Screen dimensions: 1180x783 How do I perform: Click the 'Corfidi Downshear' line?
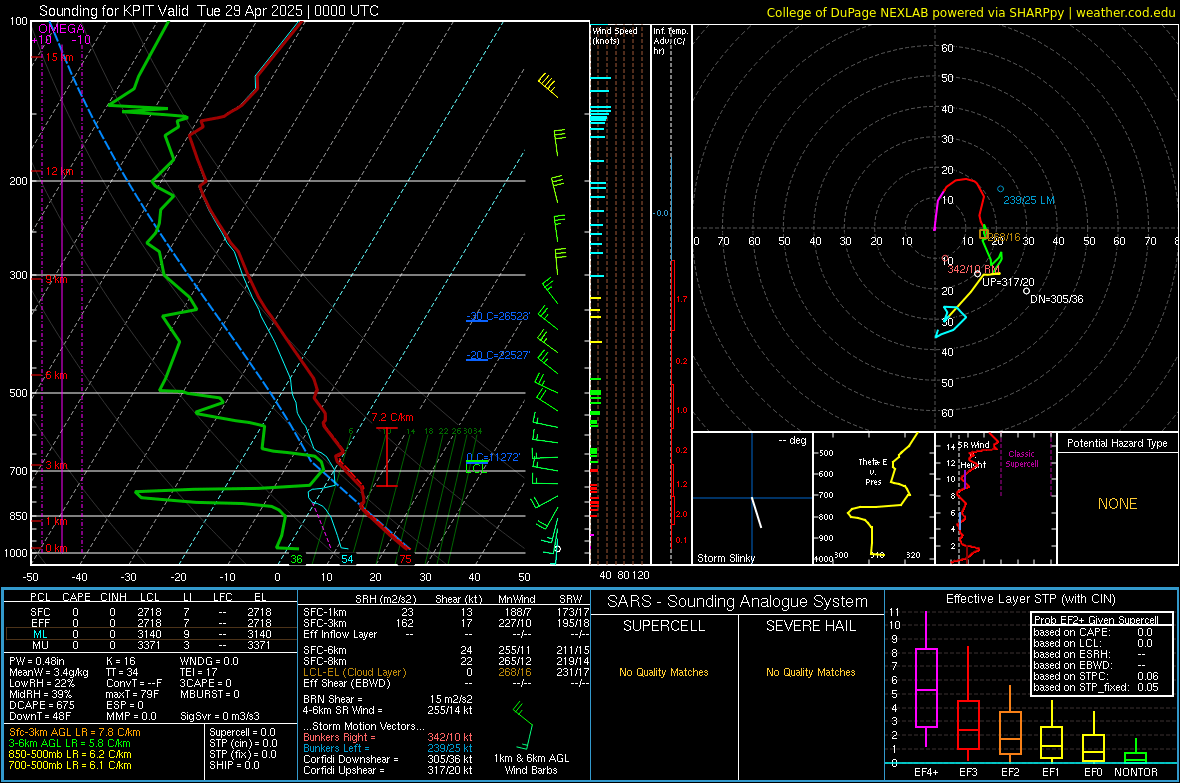tap(388, 759)
